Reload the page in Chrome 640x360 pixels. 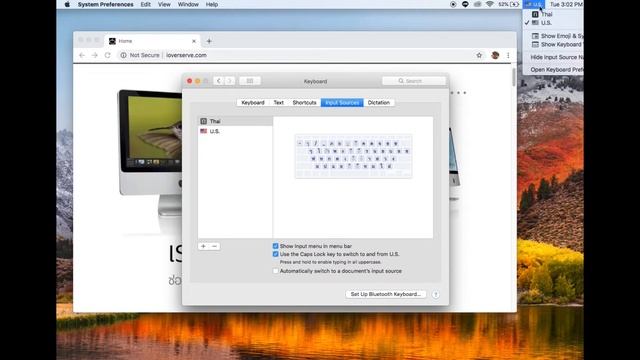[108, 55]
